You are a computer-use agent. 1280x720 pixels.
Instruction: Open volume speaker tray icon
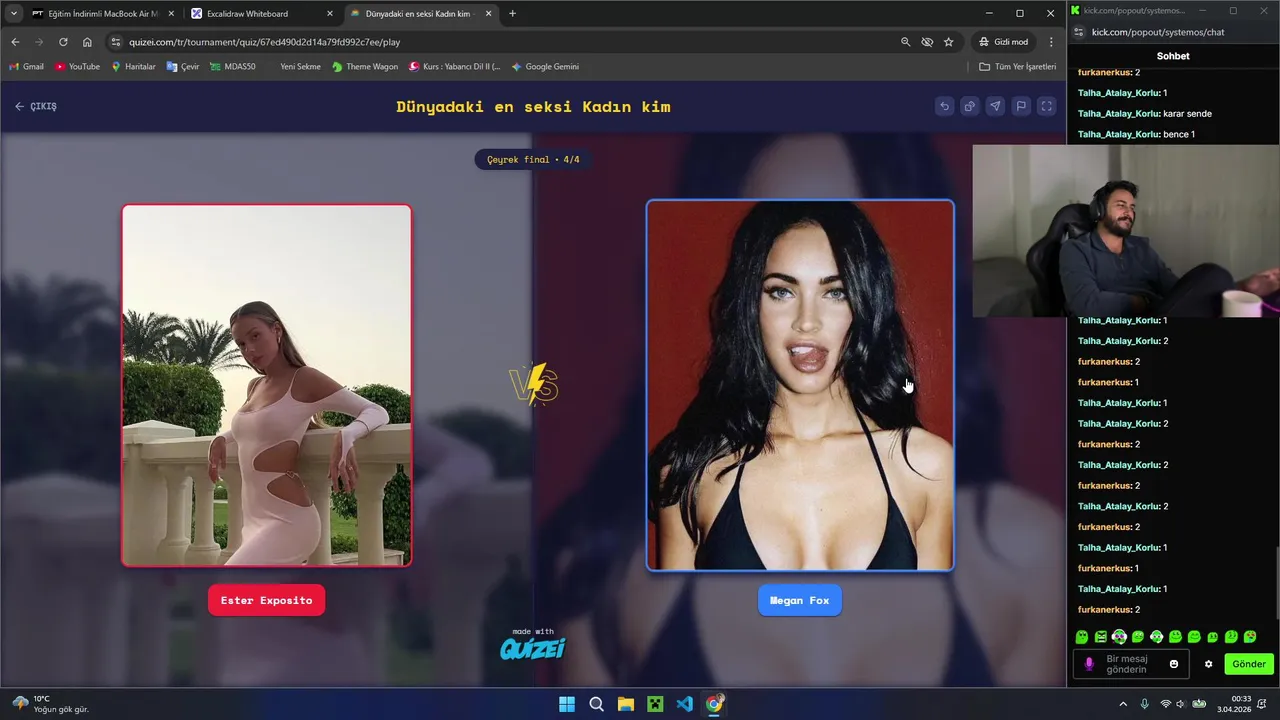click(x=1181, y=704)
